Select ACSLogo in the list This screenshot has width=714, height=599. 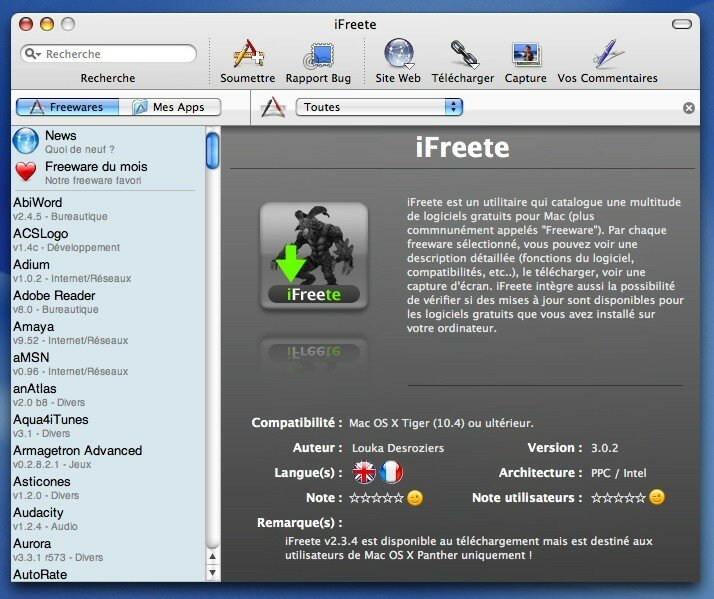pyautogui.click(x=108, y=240)
